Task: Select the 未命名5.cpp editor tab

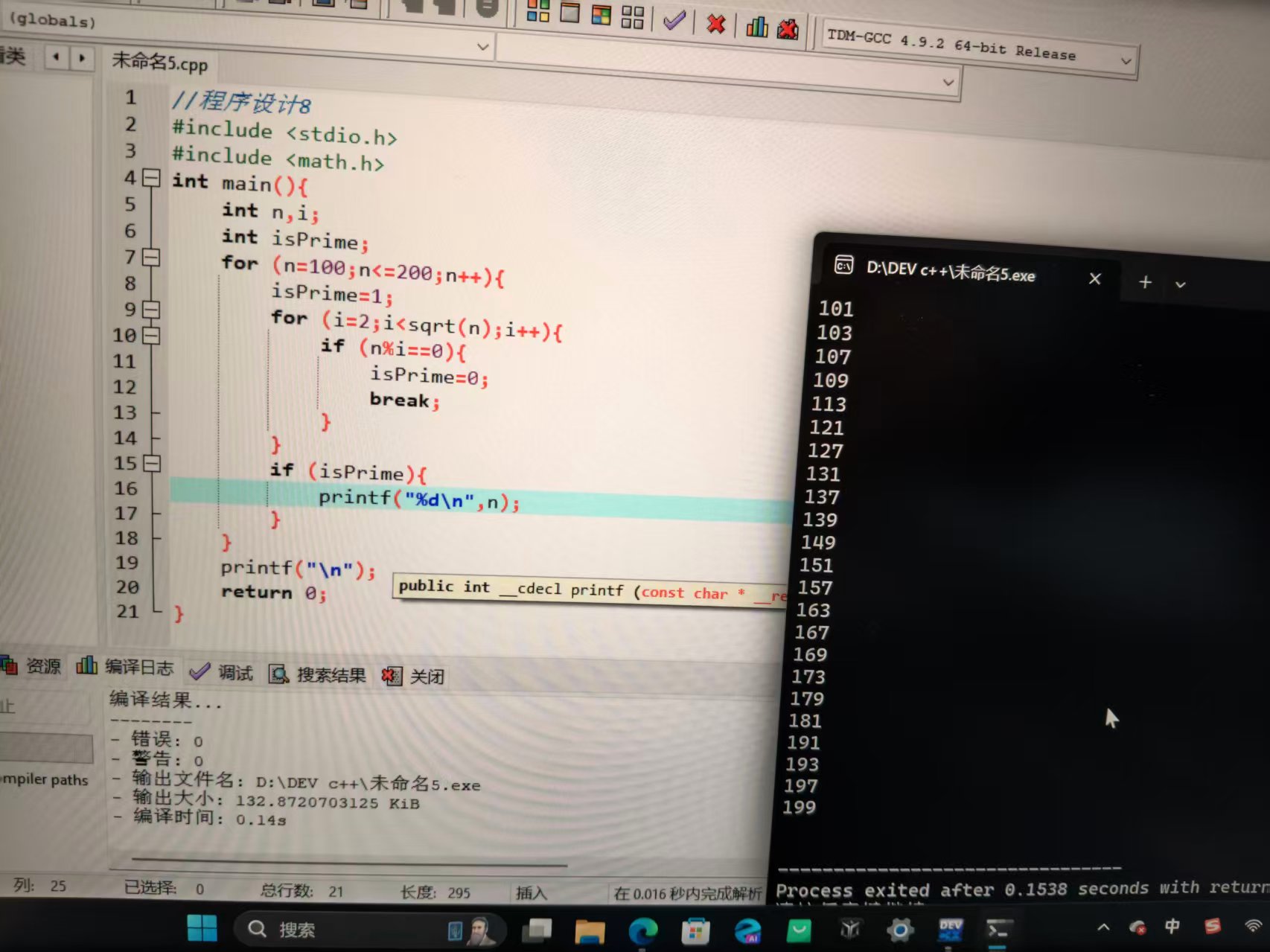Action: 159,65
